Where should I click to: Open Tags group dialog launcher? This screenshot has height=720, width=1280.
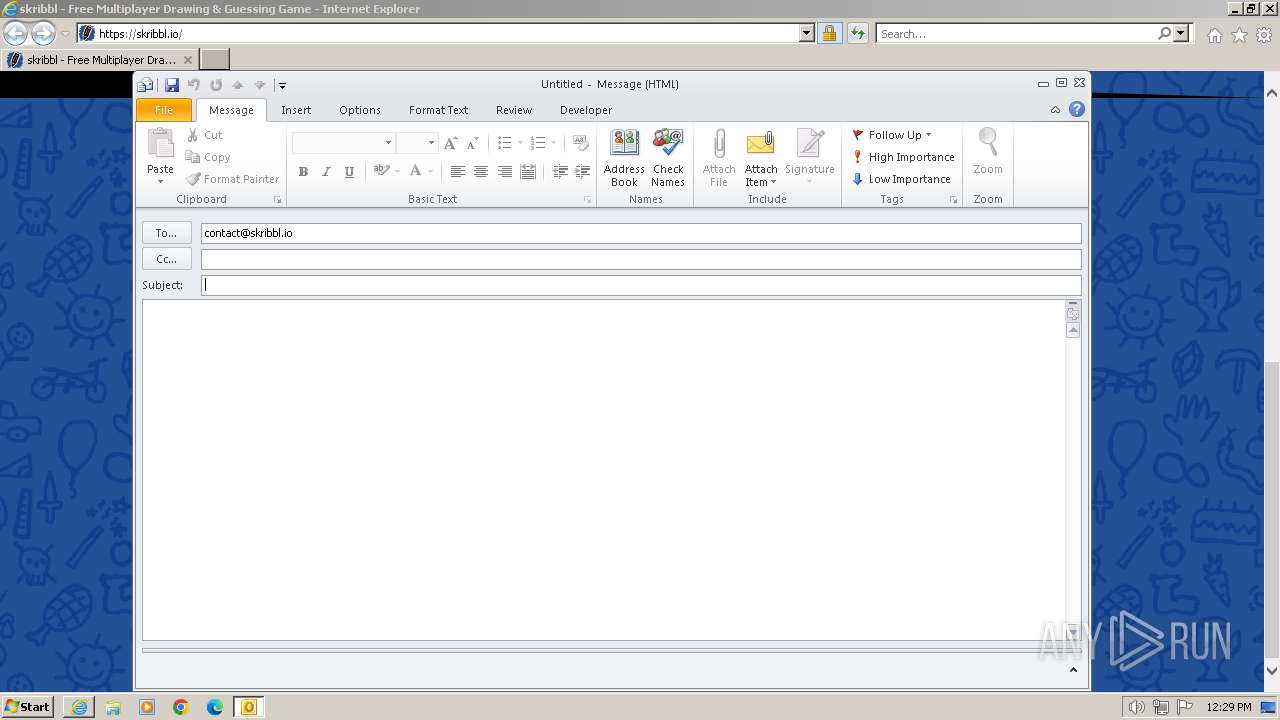click(x=953, y=200)
